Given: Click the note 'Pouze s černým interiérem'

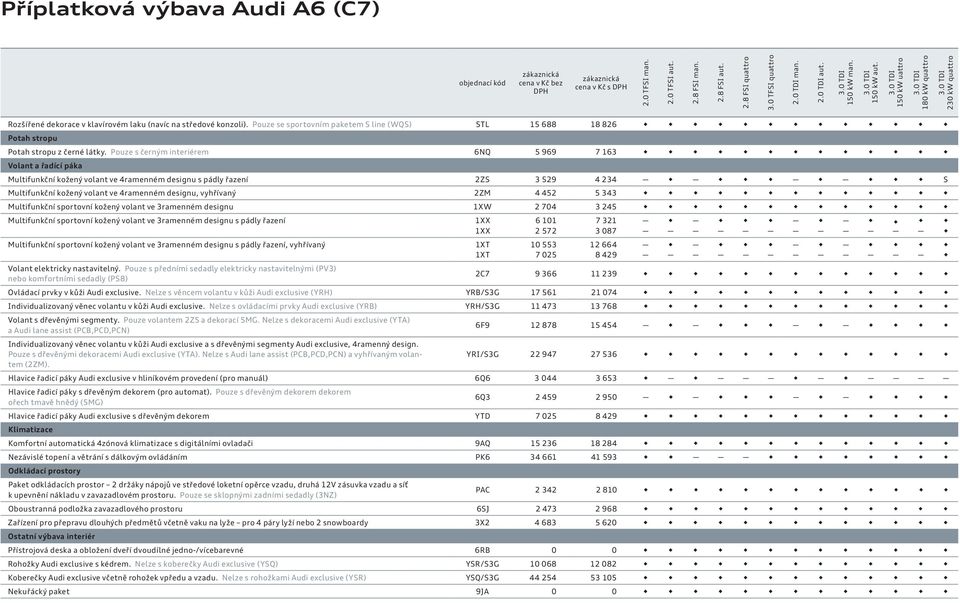Looking at the screenshot, I should (x=159, y=152).
